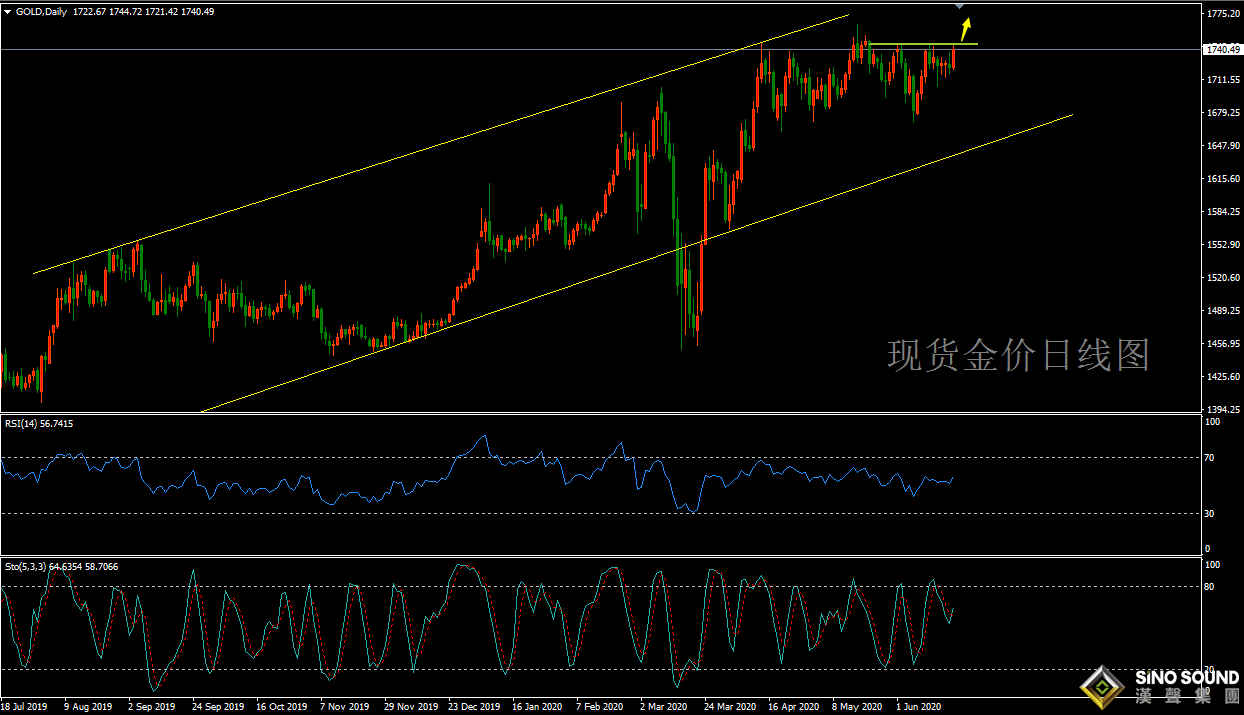
Task: Click date label 8 May 2020
Action: click(859, 706)
